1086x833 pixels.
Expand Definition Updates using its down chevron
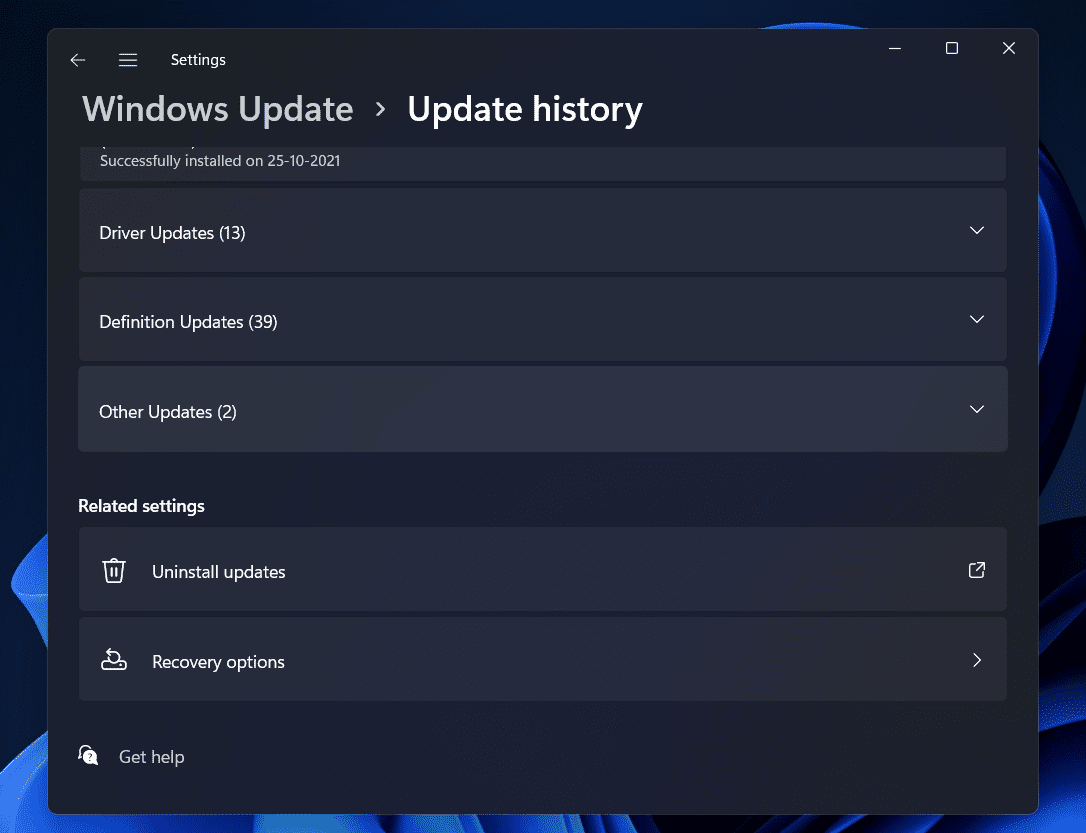click(x=977, y=320)
